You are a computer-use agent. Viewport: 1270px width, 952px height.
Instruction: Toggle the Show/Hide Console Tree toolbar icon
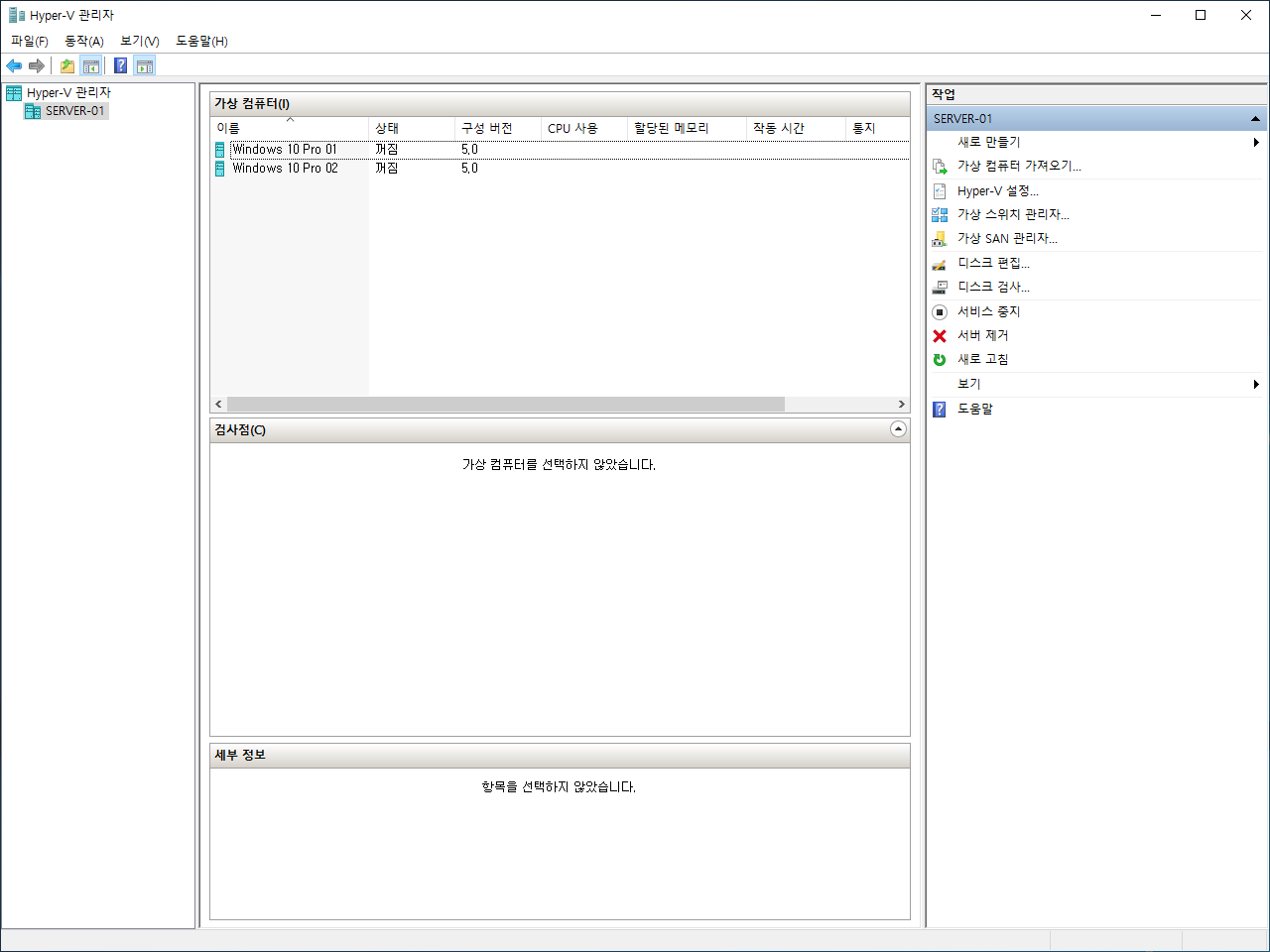pos(90,66)
